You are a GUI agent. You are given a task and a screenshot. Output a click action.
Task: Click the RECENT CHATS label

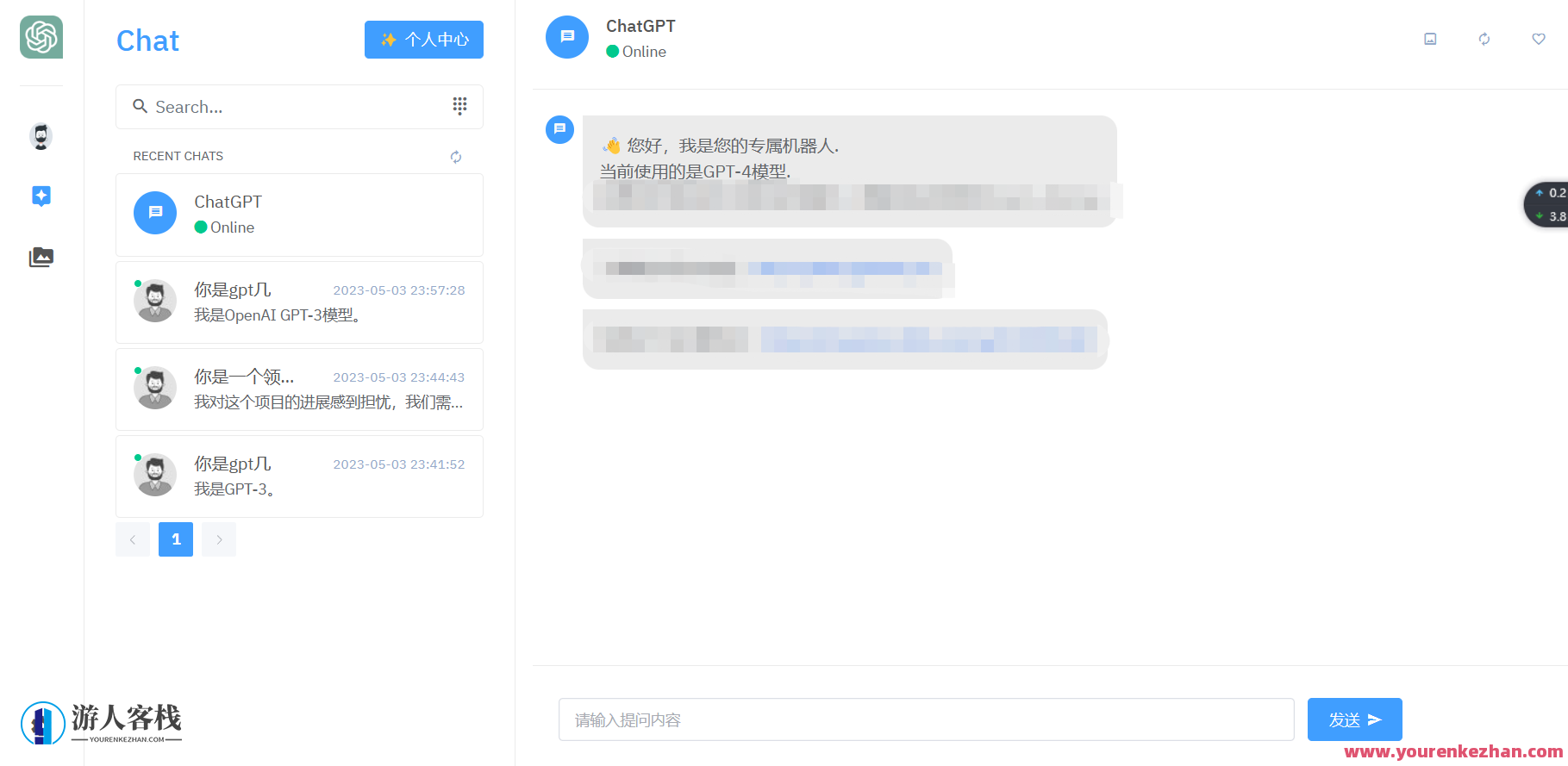pos(178,156)
